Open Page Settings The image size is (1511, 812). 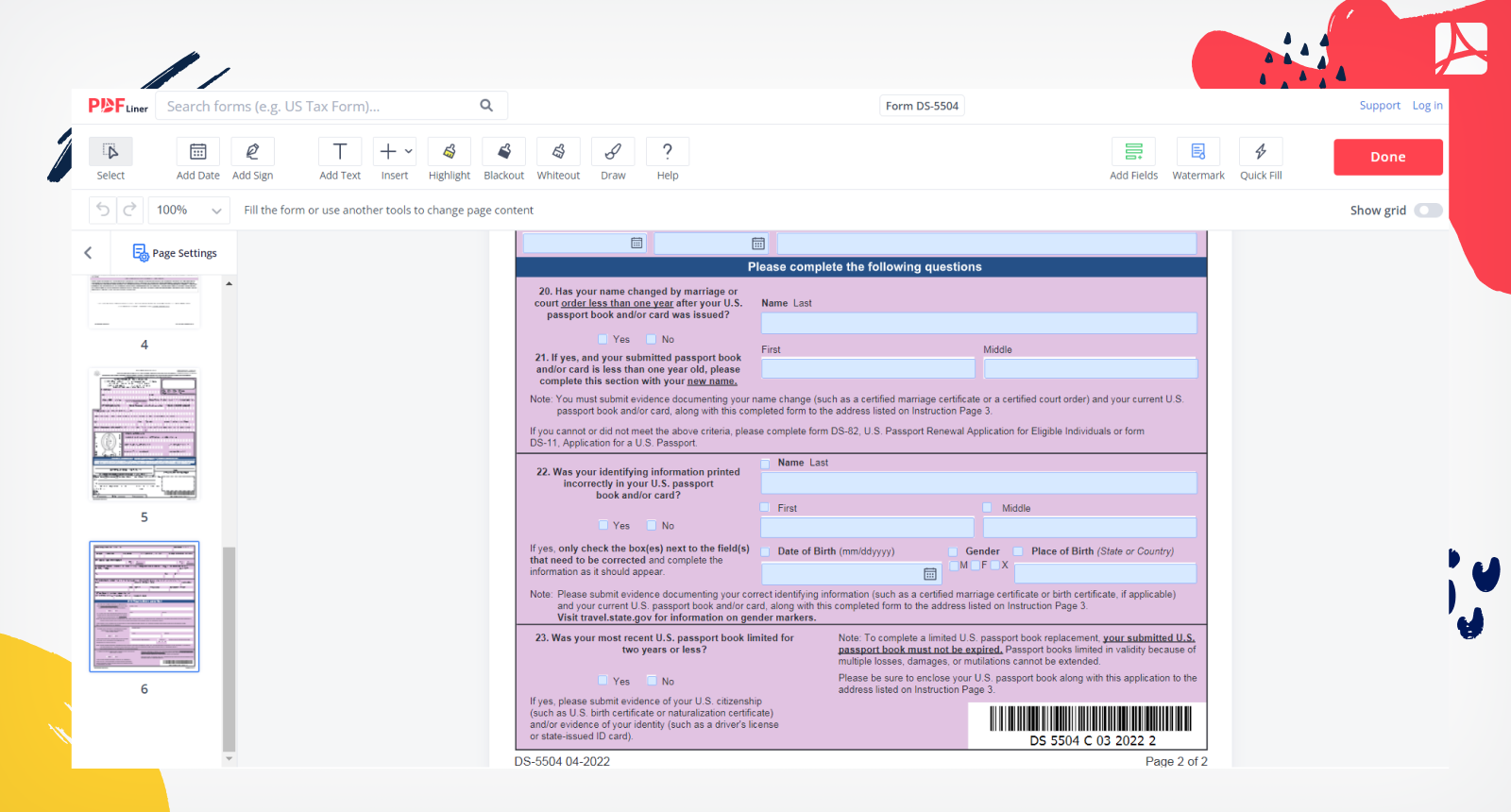(175, 253)
